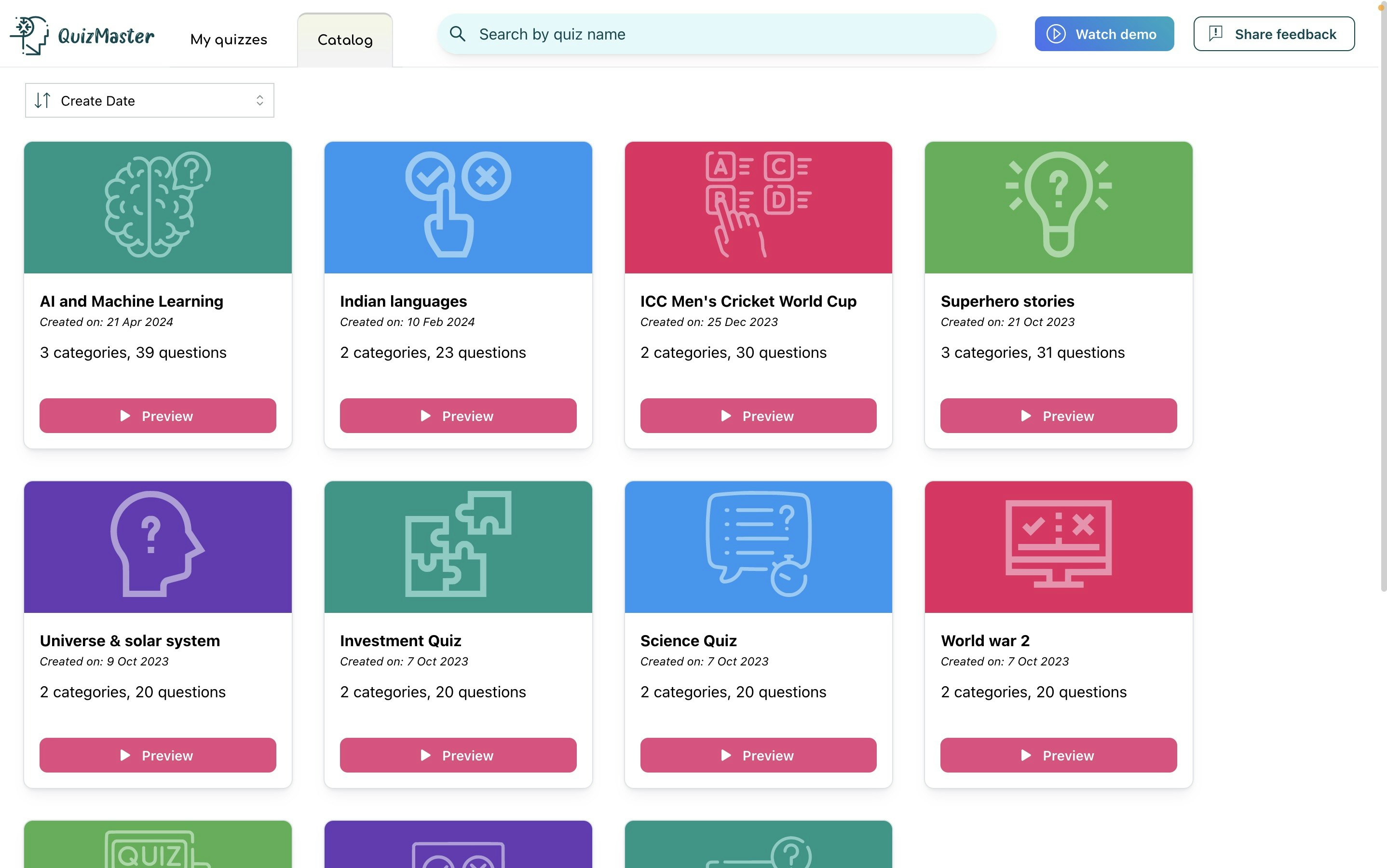Click the monitor icon on World war 2 card
1387x868 pixels.
[1059, 543]
